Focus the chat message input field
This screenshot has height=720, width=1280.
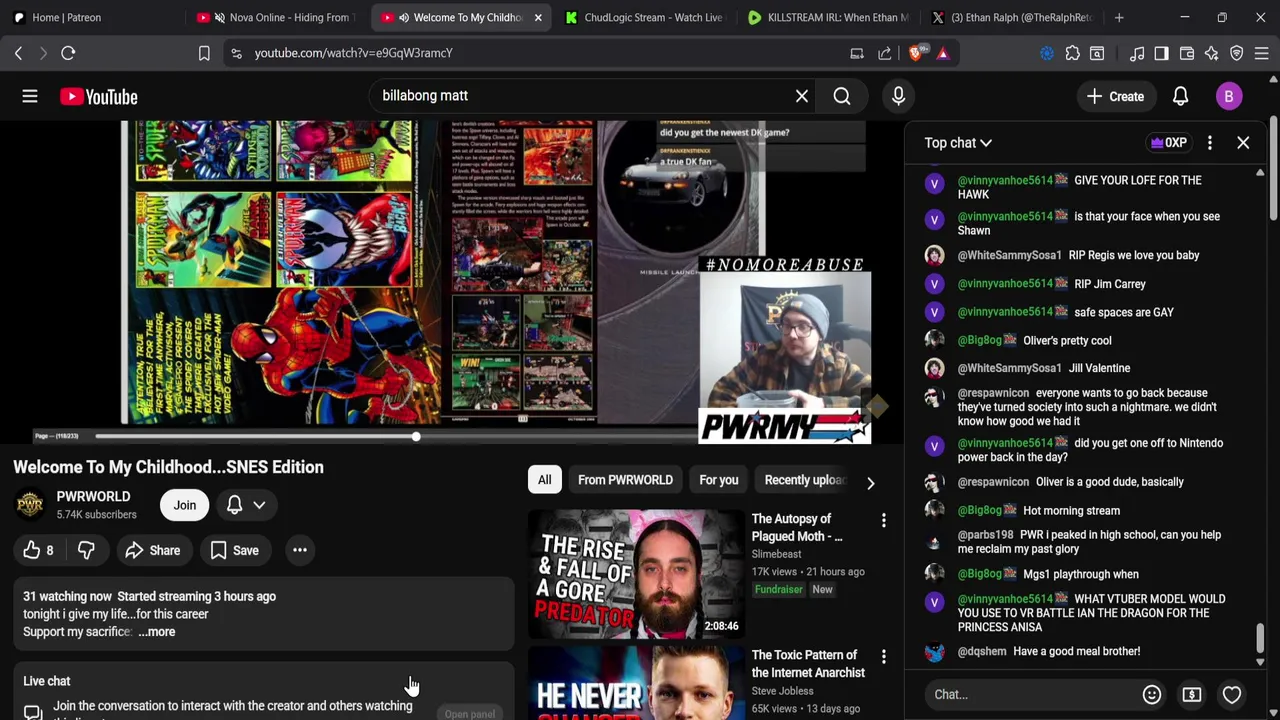pos(1030,694)
